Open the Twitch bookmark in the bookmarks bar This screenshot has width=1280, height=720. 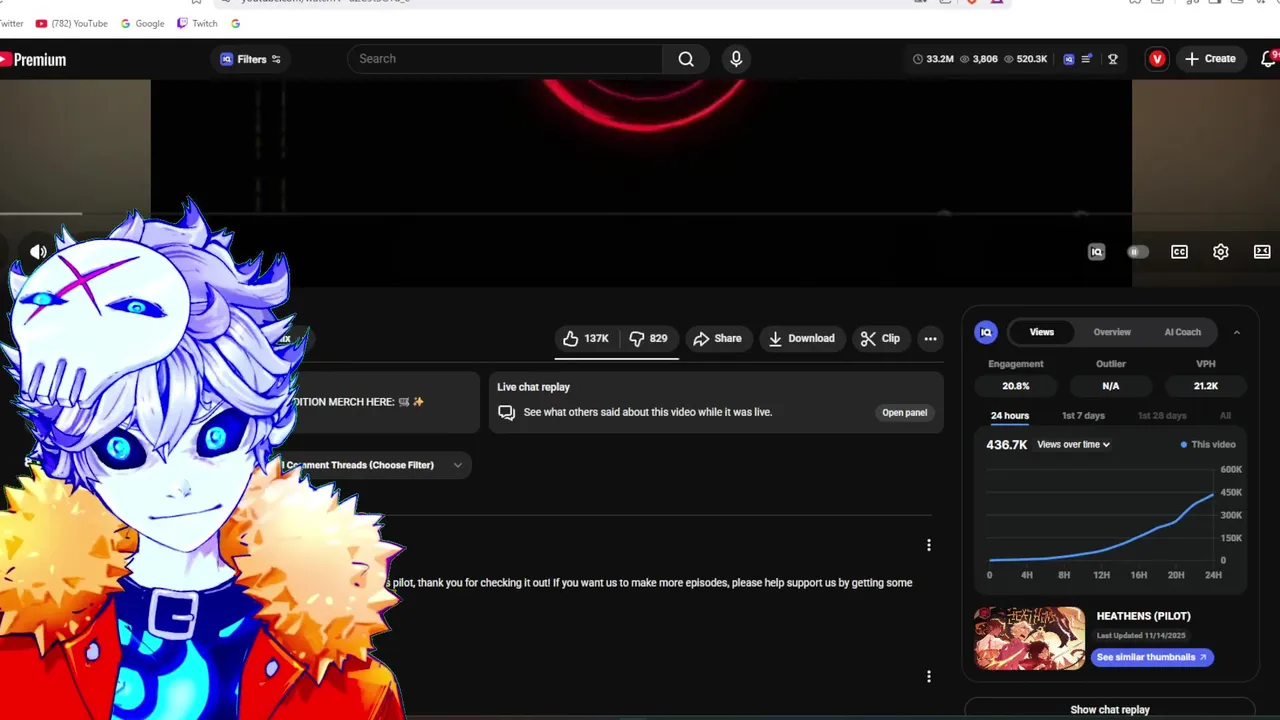coord(197,23)
